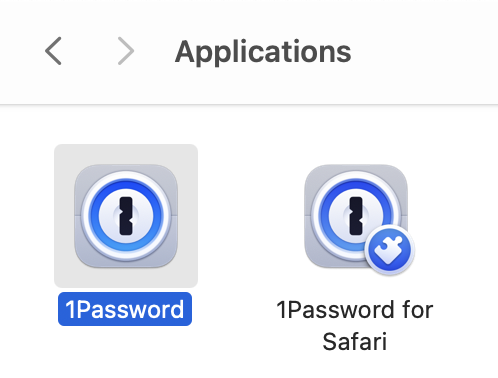Click blank area below the 1Password label
Image resolution: width=498 pixels, height=378 pixels.
(125, 352)
